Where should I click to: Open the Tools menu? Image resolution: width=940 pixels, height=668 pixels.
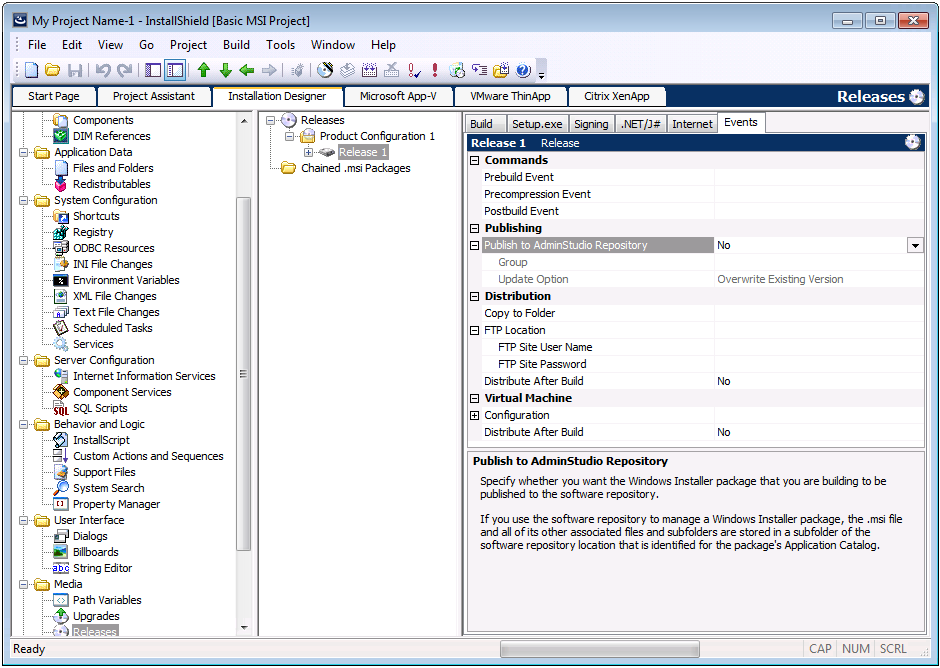(280, 44)
